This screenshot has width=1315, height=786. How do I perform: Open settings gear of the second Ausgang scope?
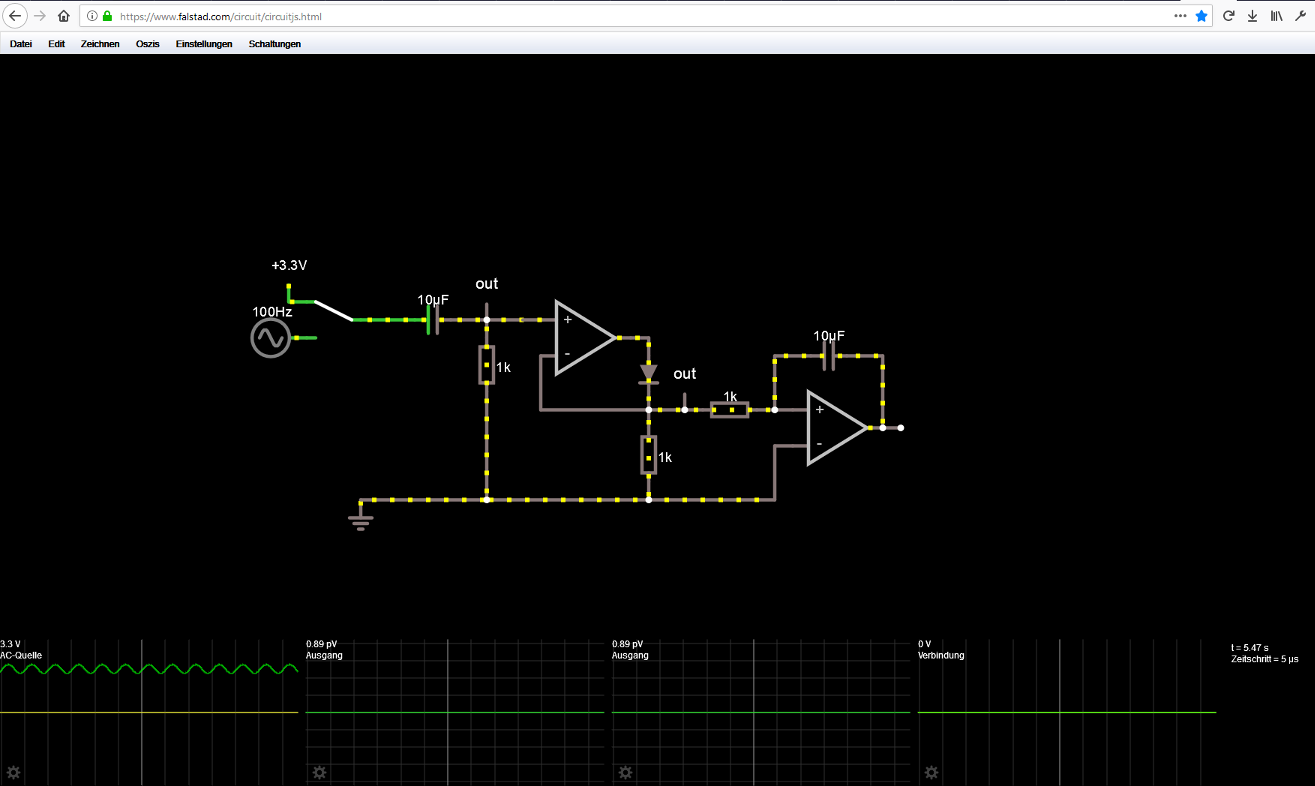point(625,773)
